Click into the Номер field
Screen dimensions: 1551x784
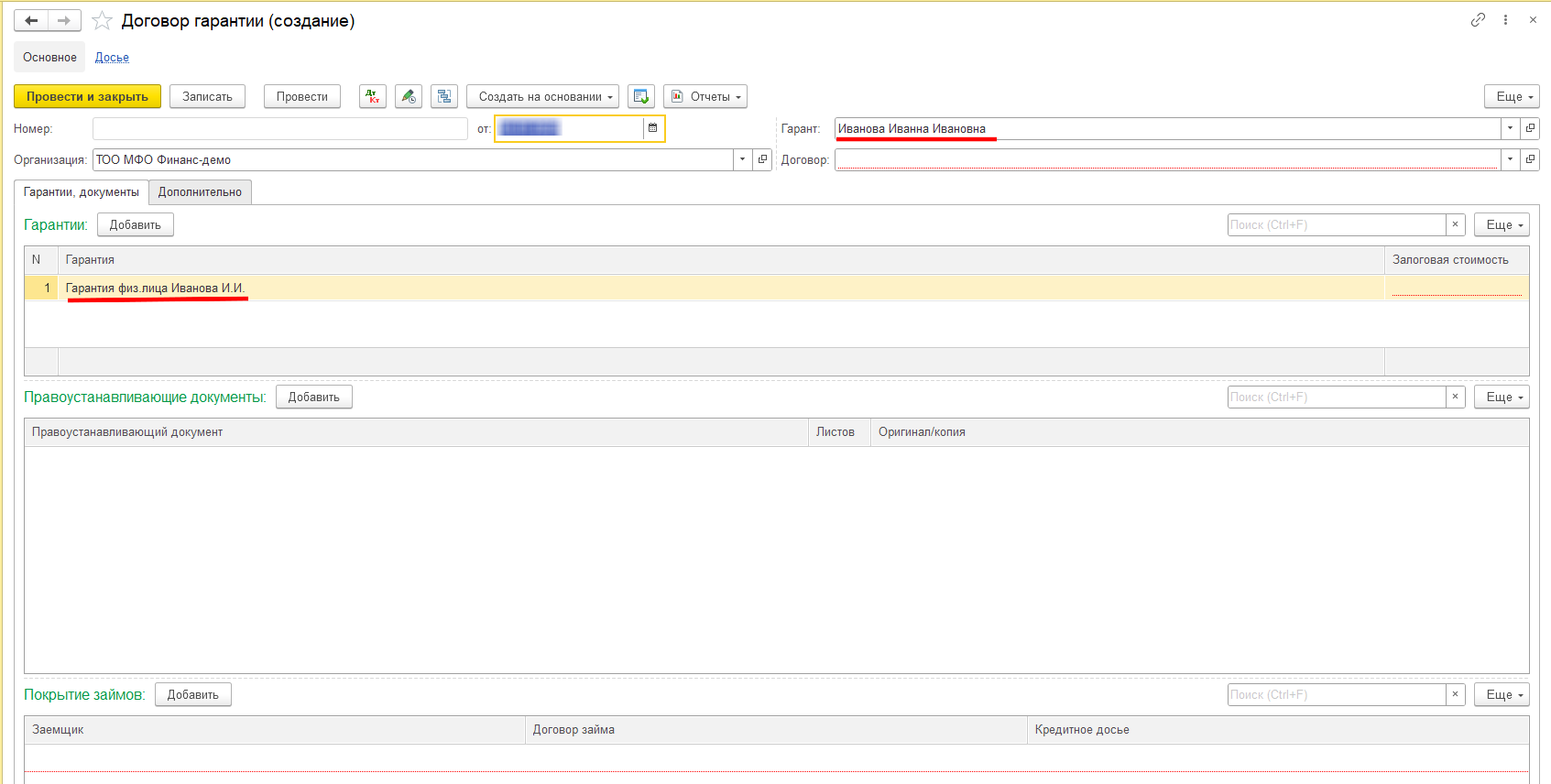click(280, 128)
